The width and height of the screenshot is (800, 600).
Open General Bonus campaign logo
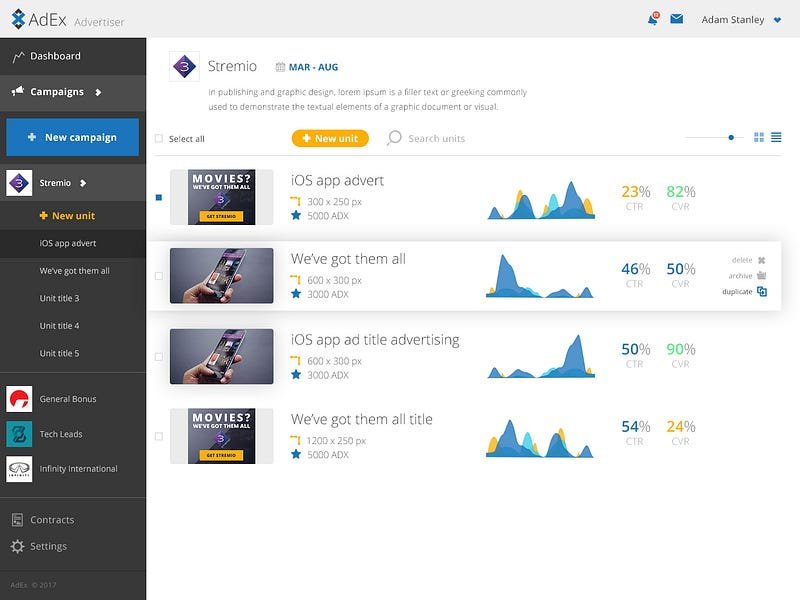click(x=19, y=399)
